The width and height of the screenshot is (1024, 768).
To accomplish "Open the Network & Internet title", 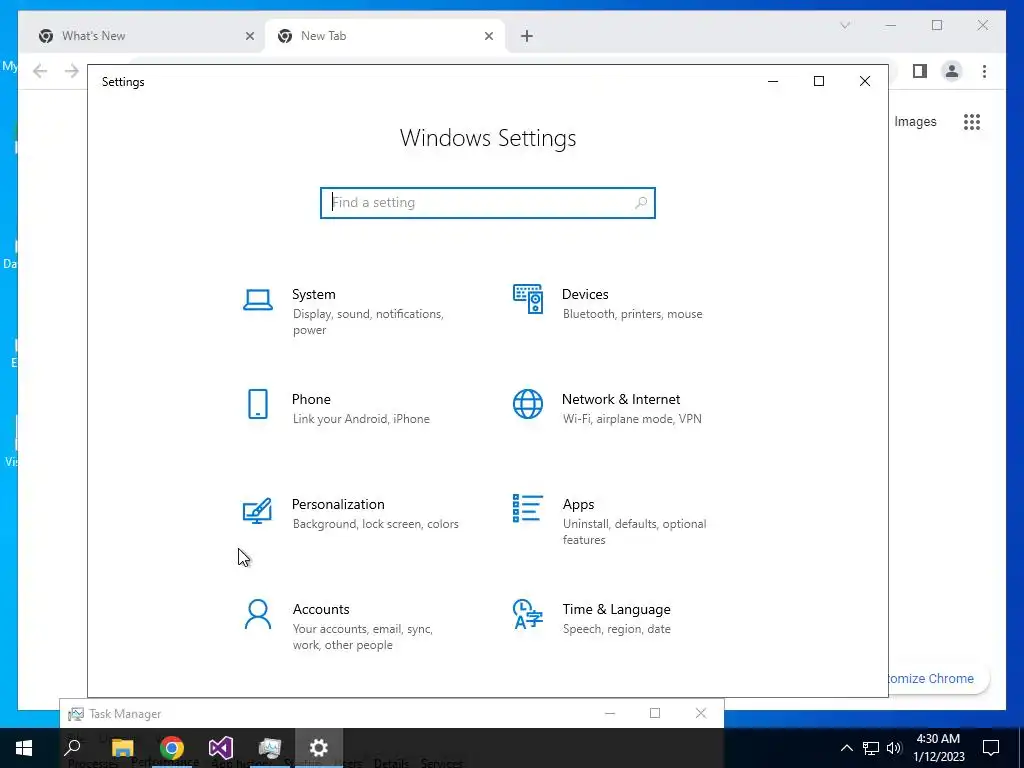I will point(621,400).
